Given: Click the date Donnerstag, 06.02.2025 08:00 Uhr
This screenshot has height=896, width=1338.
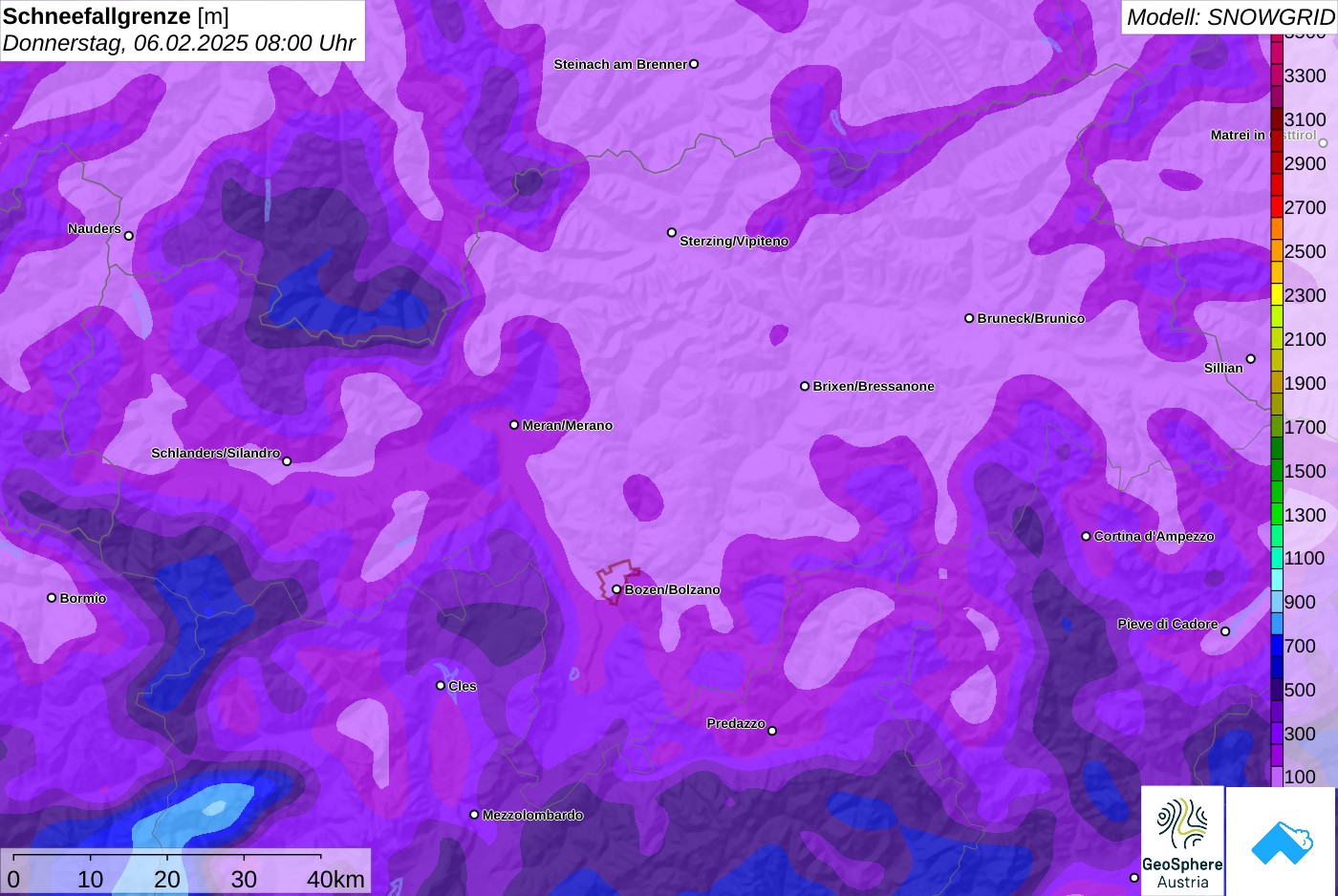Looking at the screenshot, I should pos(180,43).
